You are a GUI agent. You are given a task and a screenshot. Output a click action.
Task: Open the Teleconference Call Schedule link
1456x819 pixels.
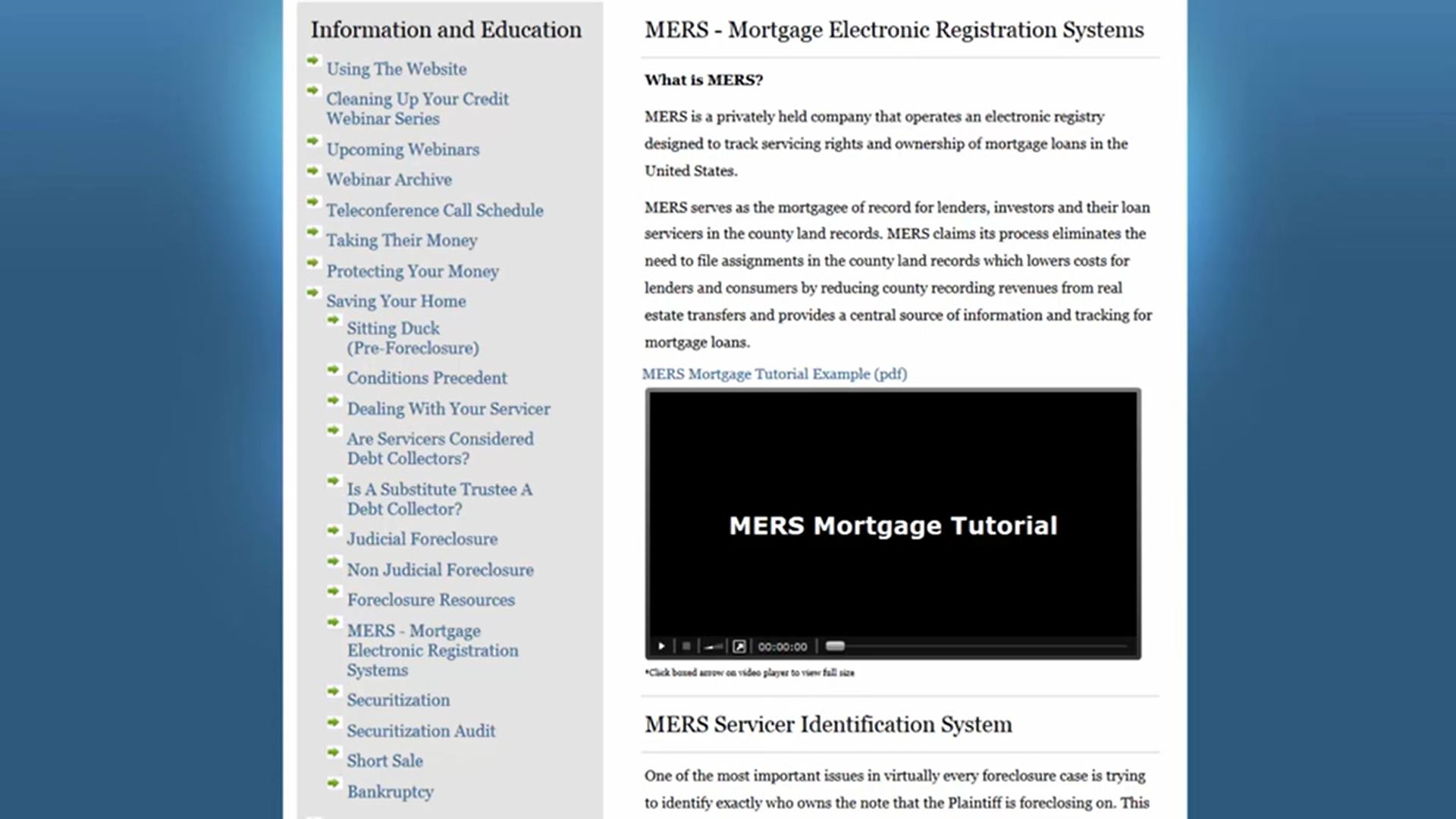pyautogui.click(x=435, y=210)
